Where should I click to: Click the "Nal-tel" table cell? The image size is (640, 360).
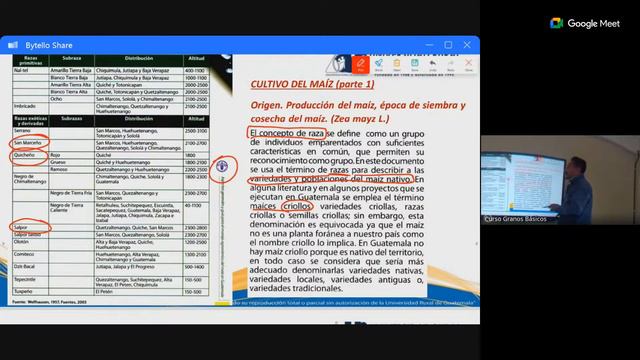(31, 70)
